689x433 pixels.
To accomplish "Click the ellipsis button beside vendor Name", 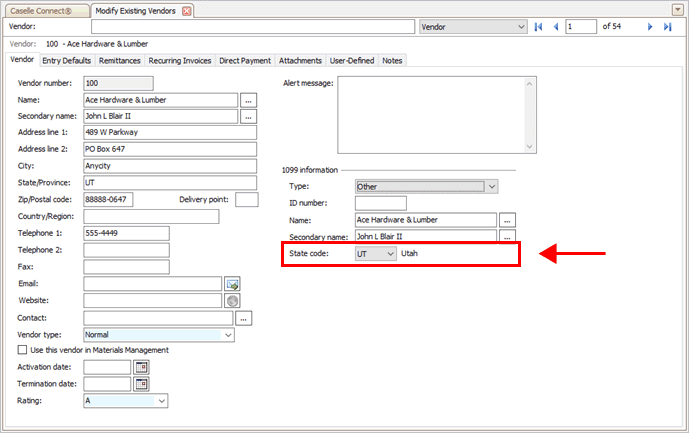I will [x=248, y=100].
